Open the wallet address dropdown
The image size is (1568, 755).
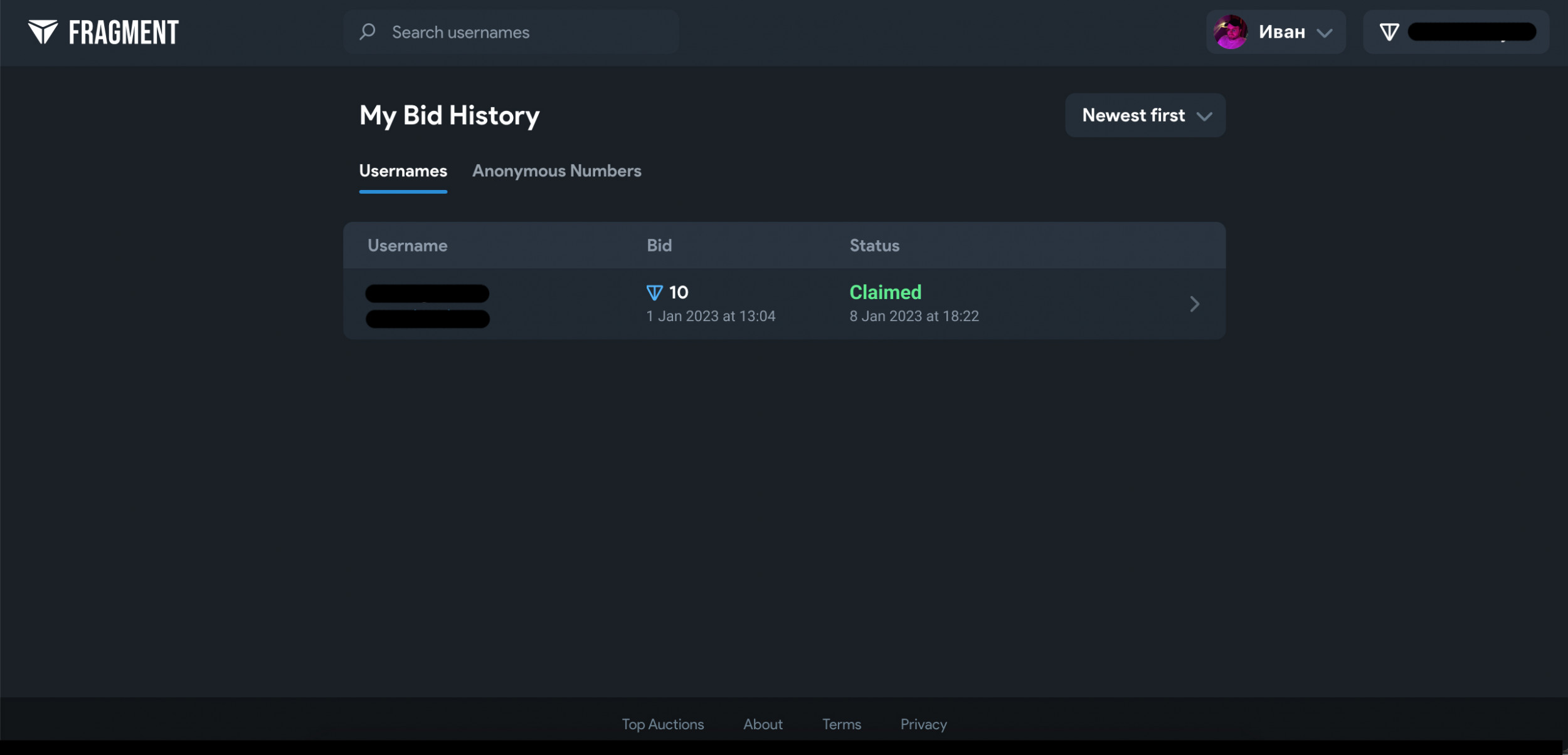[1471, 31]
